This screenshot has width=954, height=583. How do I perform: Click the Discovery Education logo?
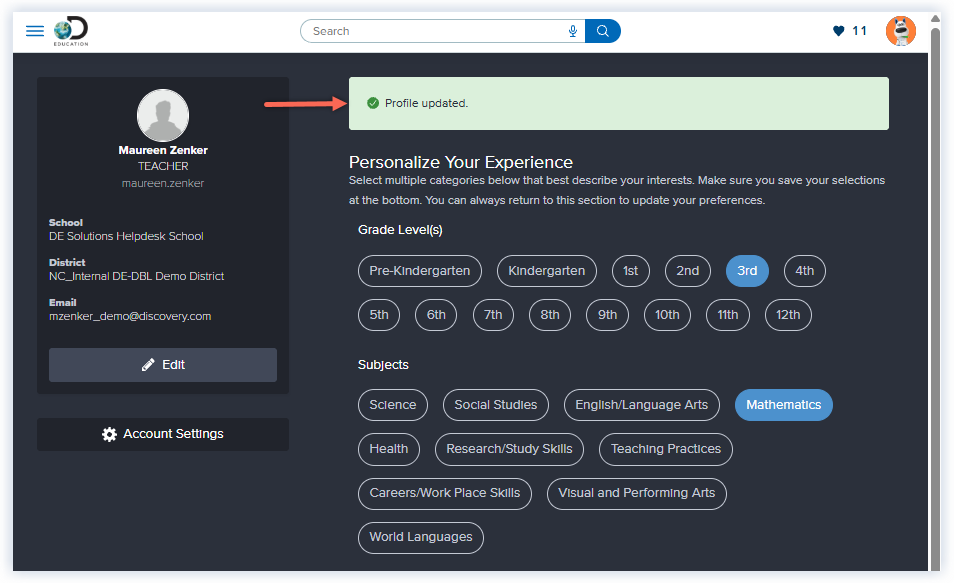pyautogui.click(x=71, y=31)
